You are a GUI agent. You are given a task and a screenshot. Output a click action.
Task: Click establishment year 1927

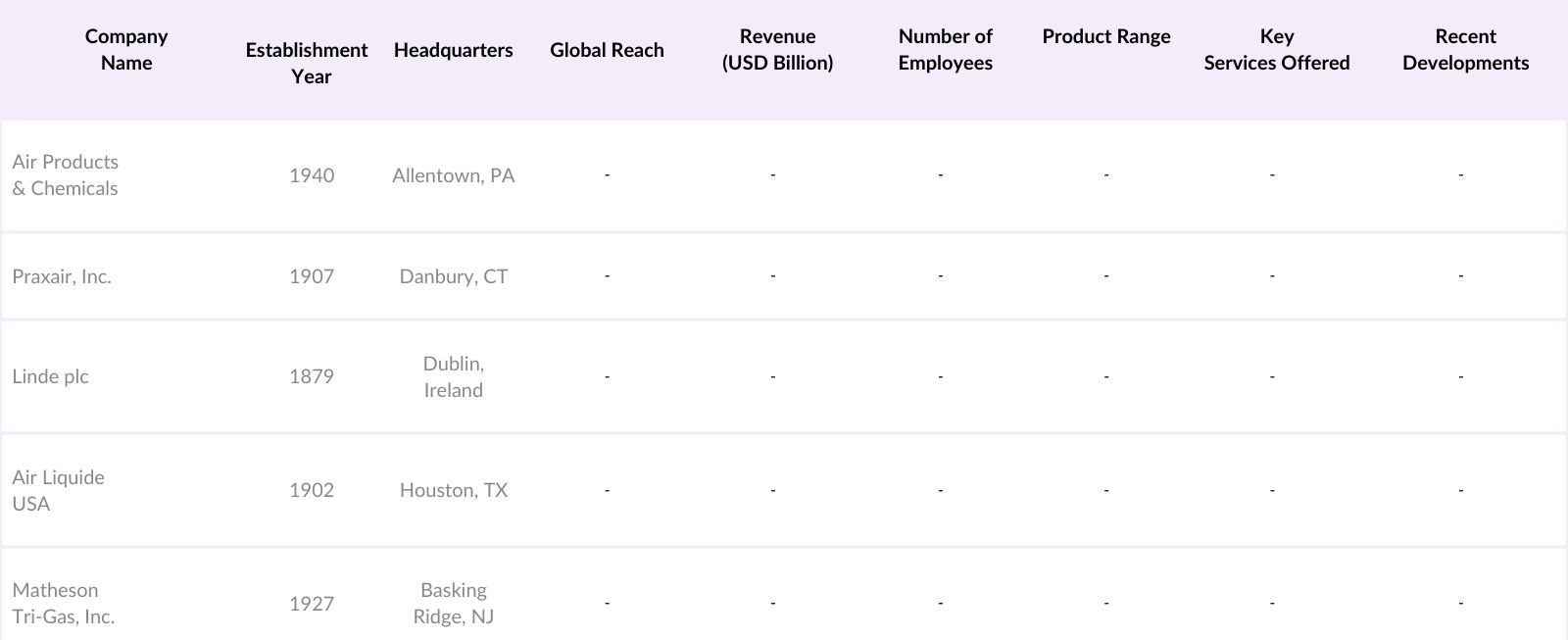[312, 604]
